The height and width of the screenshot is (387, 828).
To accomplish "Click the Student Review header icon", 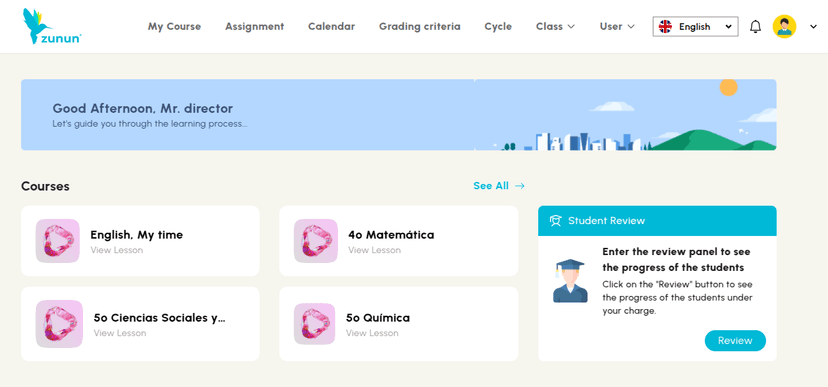I will [x=555, y=221].
